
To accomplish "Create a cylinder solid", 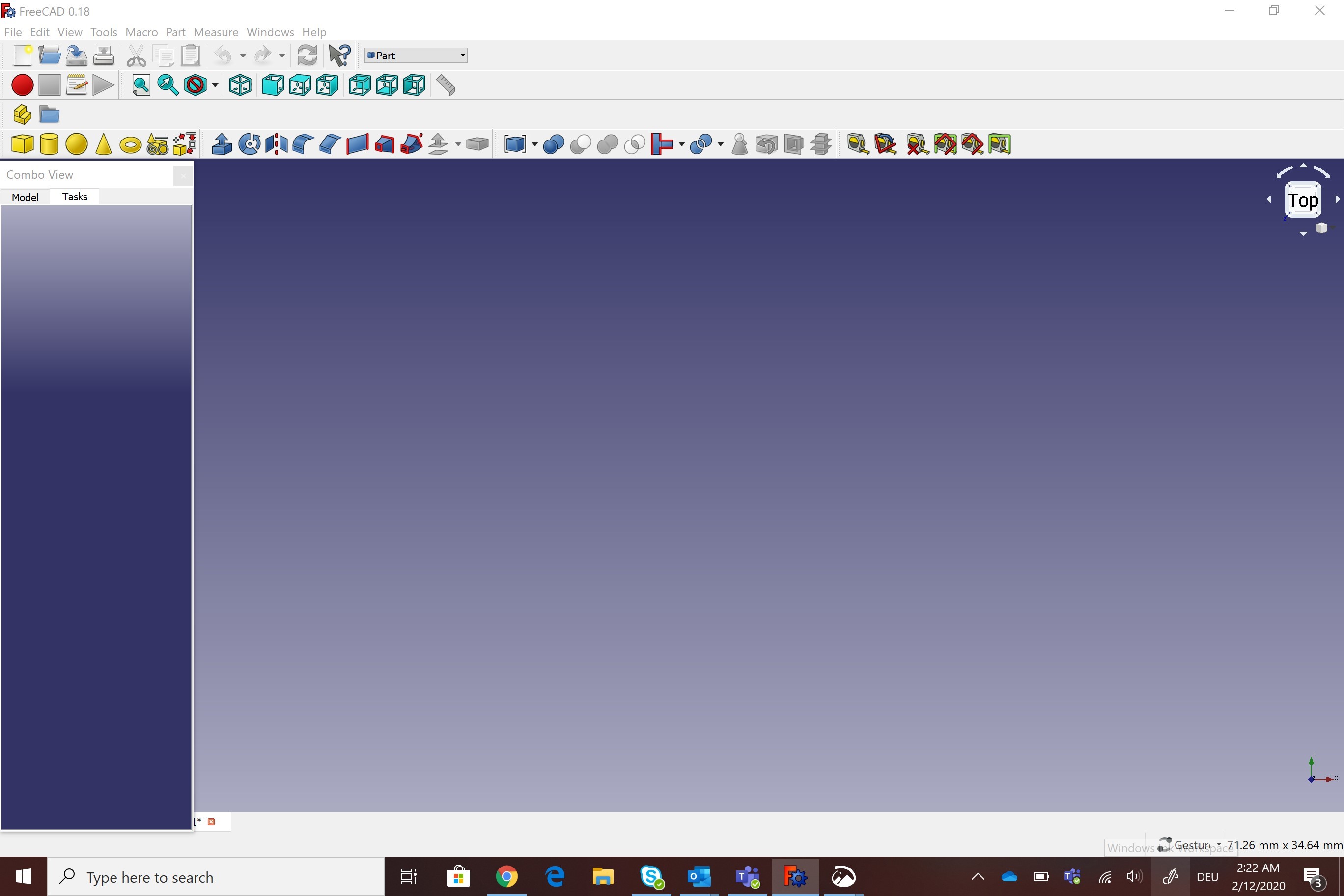I will 49,144.
